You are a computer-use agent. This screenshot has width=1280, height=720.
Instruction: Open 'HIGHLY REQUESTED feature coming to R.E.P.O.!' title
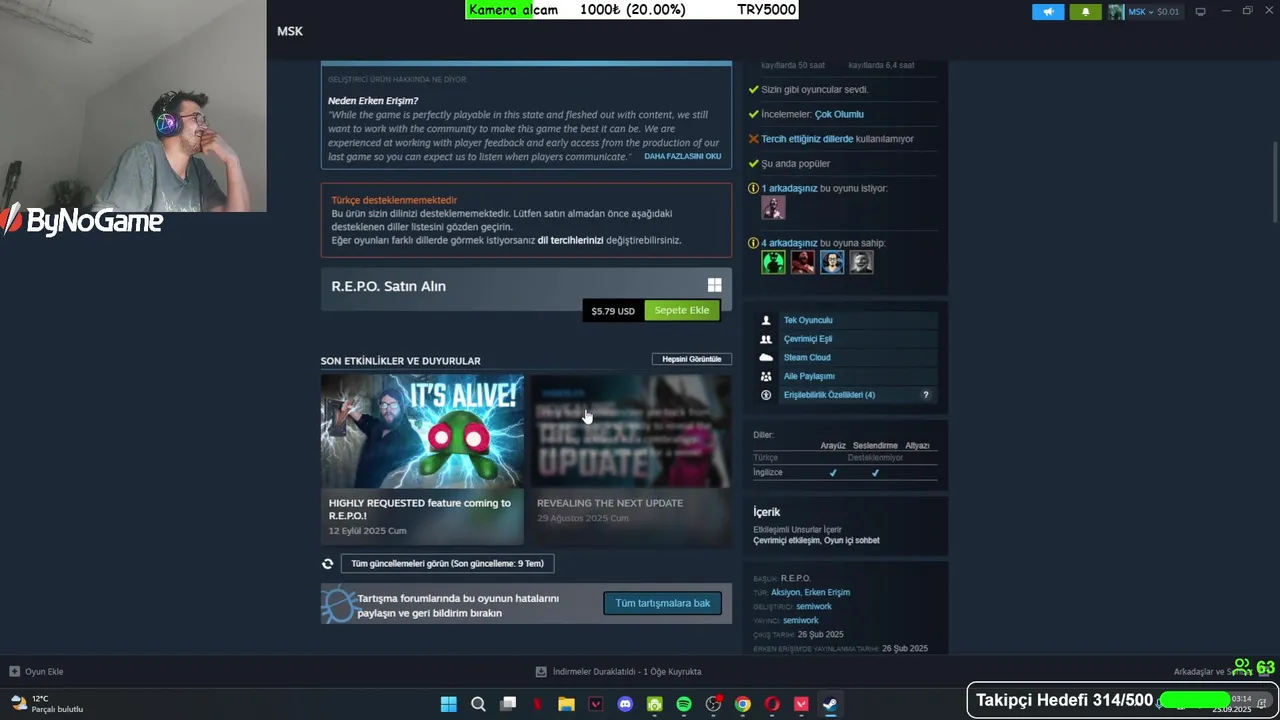tap(420, 509)
